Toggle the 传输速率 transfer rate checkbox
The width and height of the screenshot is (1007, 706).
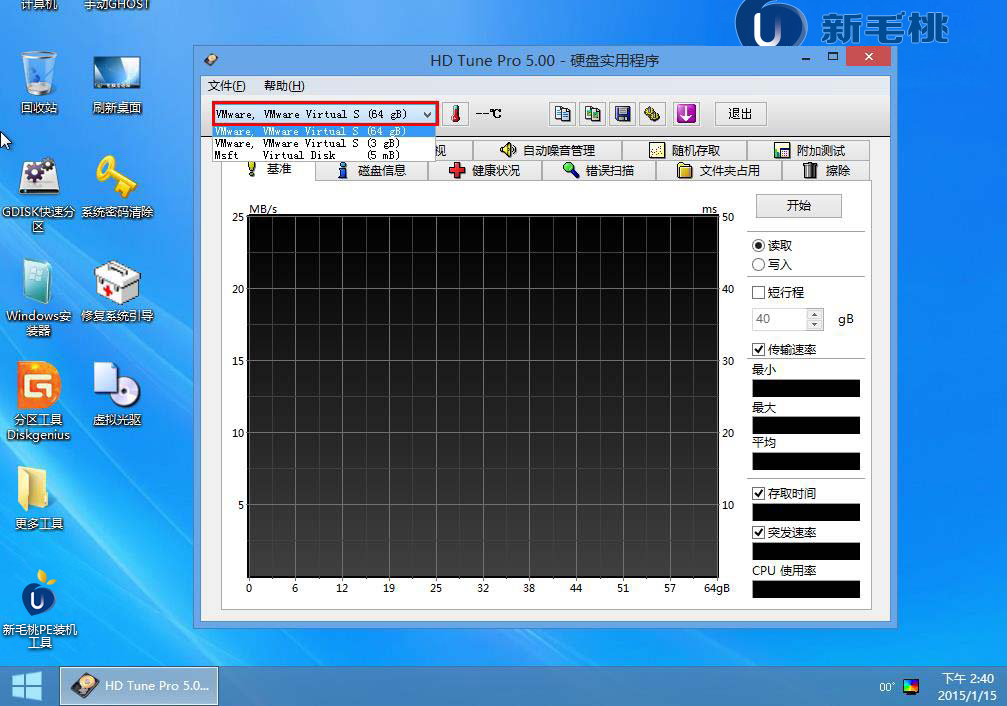tap(758, 349)
